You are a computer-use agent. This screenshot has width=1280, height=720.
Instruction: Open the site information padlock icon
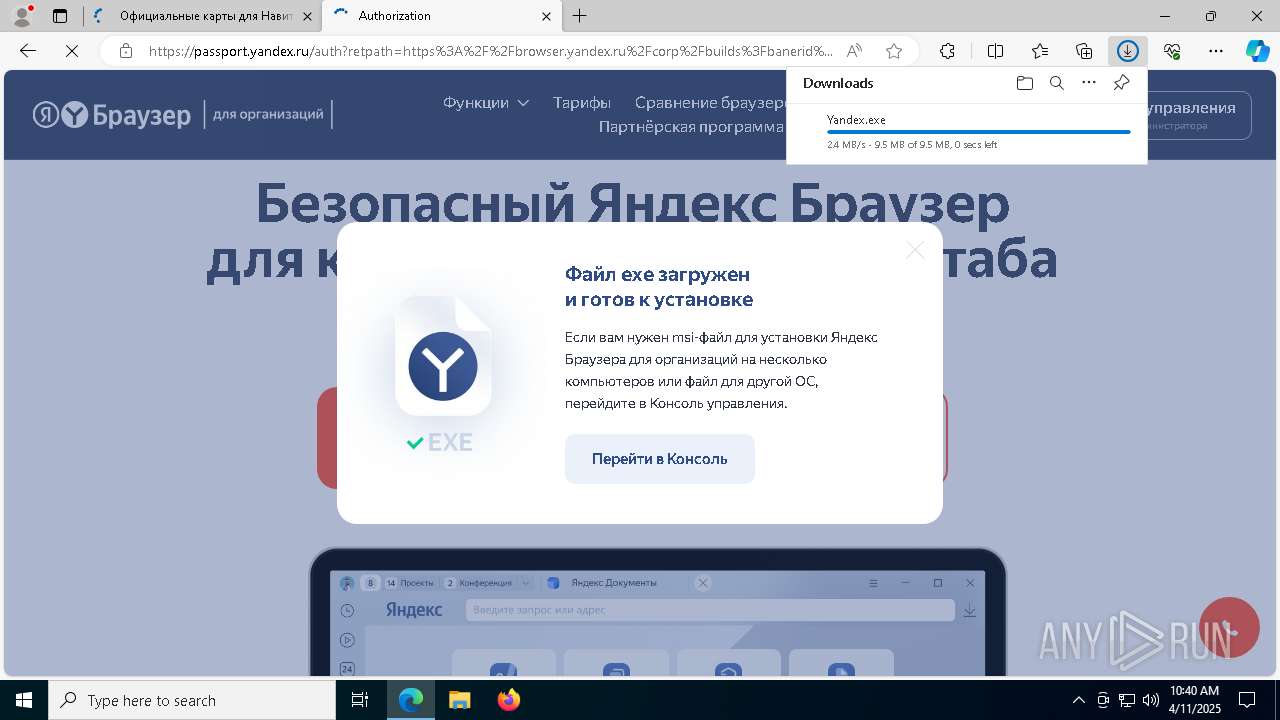125,51
